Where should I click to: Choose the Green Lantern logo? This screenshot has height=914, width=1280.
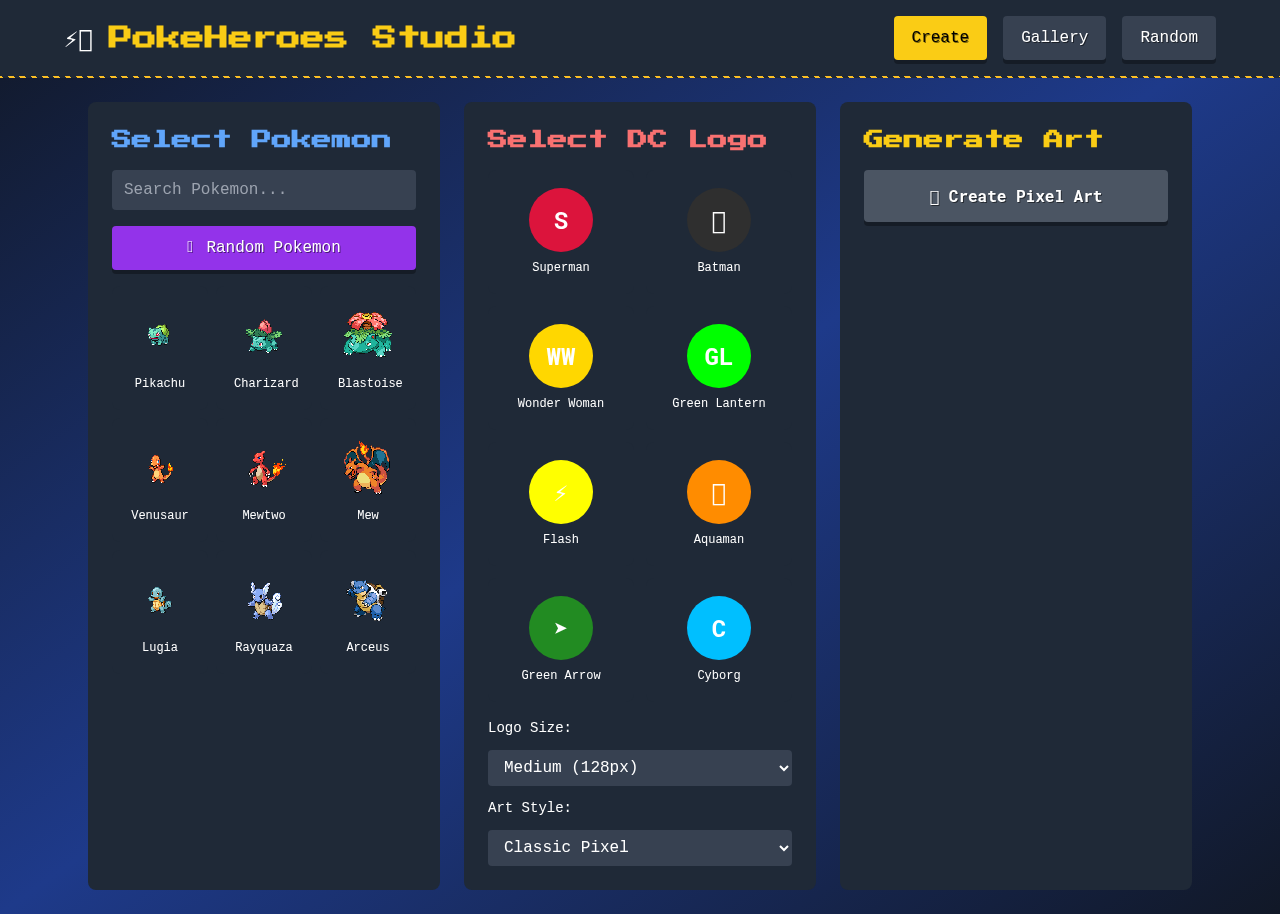[x=718, y=355]
